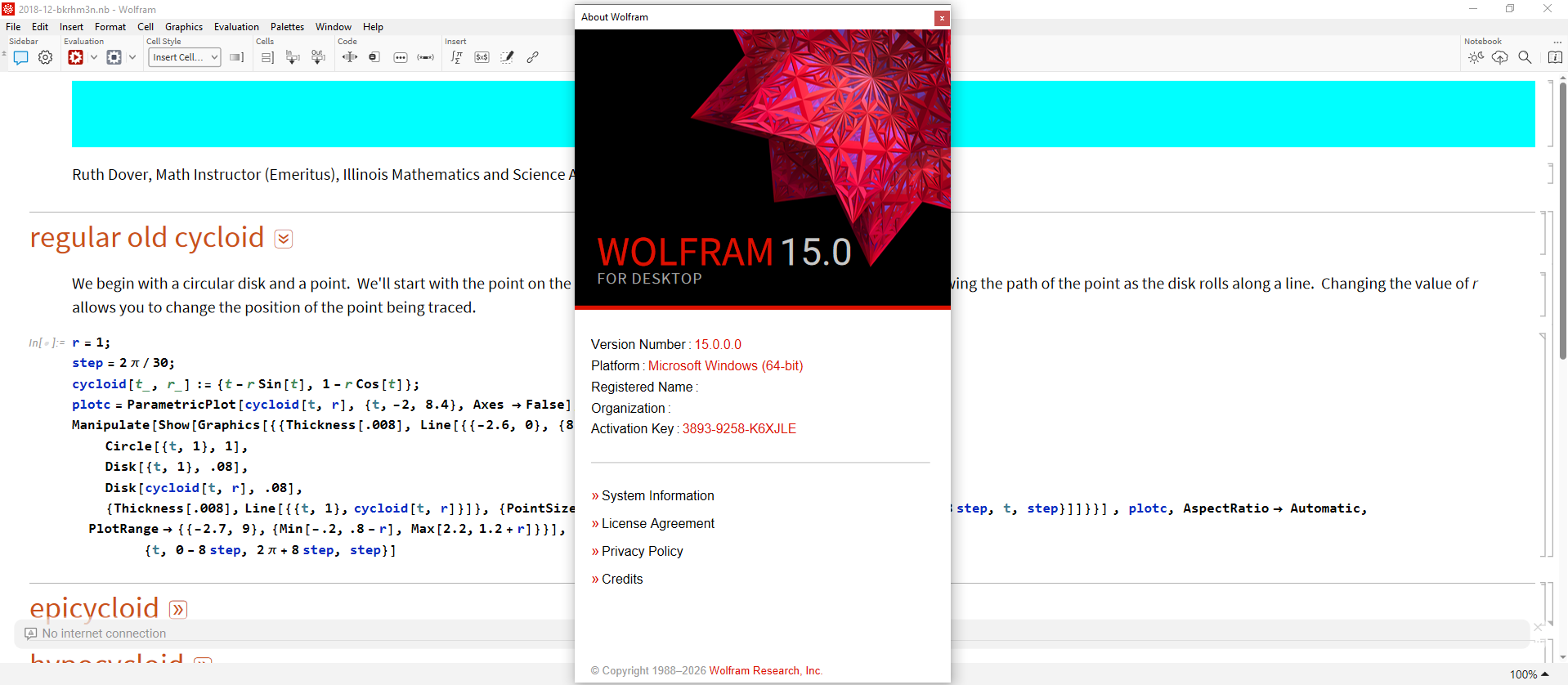1568x685 pixels.
Task: Open documentation book icon
Action: [1556, 57]
